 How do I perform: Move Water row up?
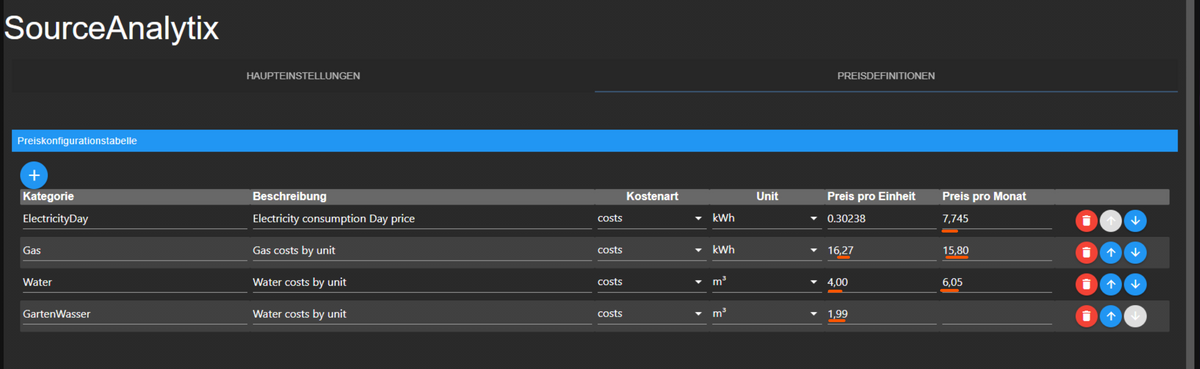point(1110,285)
